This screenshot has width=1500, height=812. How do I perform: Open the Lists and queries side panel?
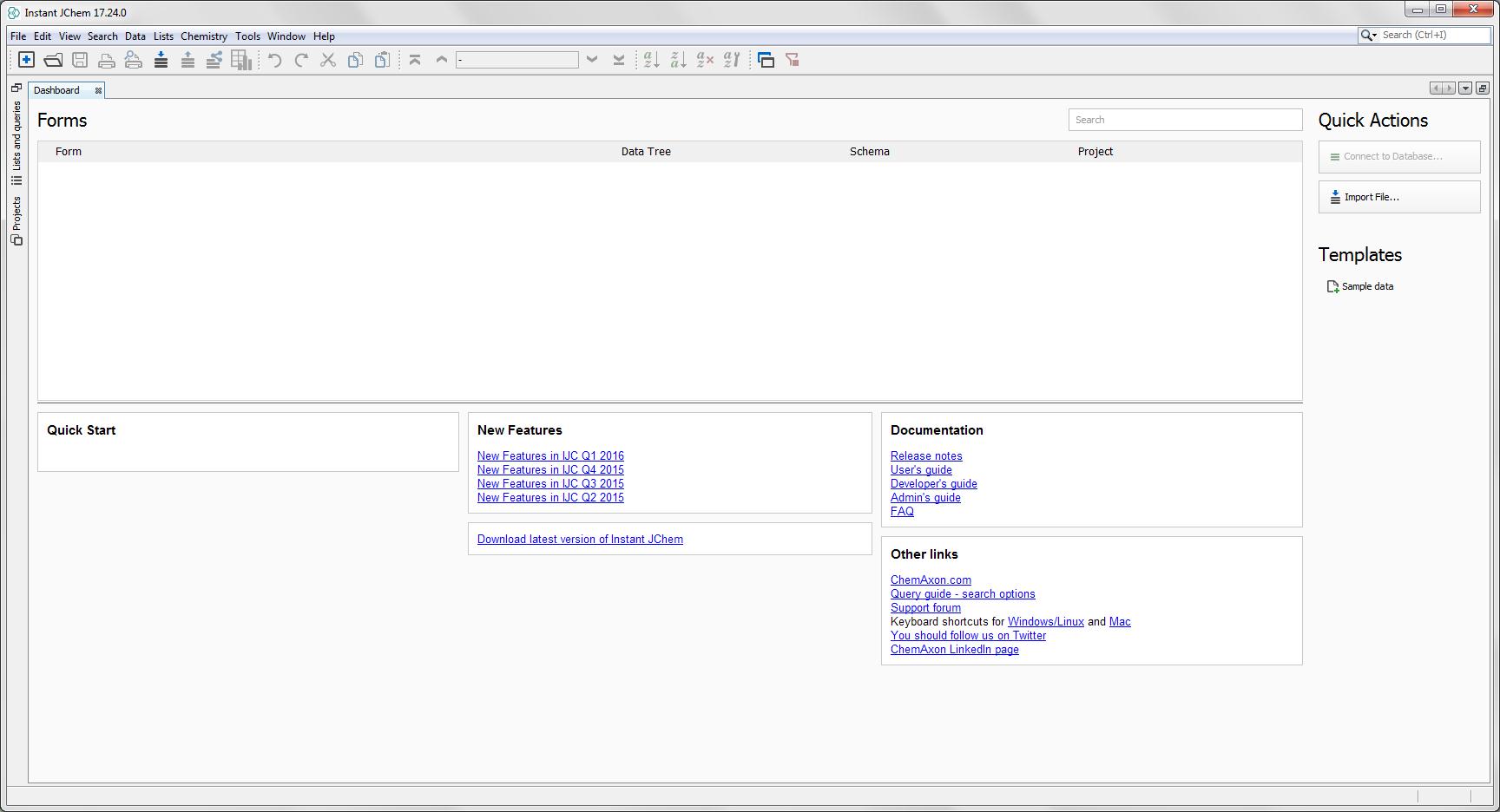pos(16,143)
